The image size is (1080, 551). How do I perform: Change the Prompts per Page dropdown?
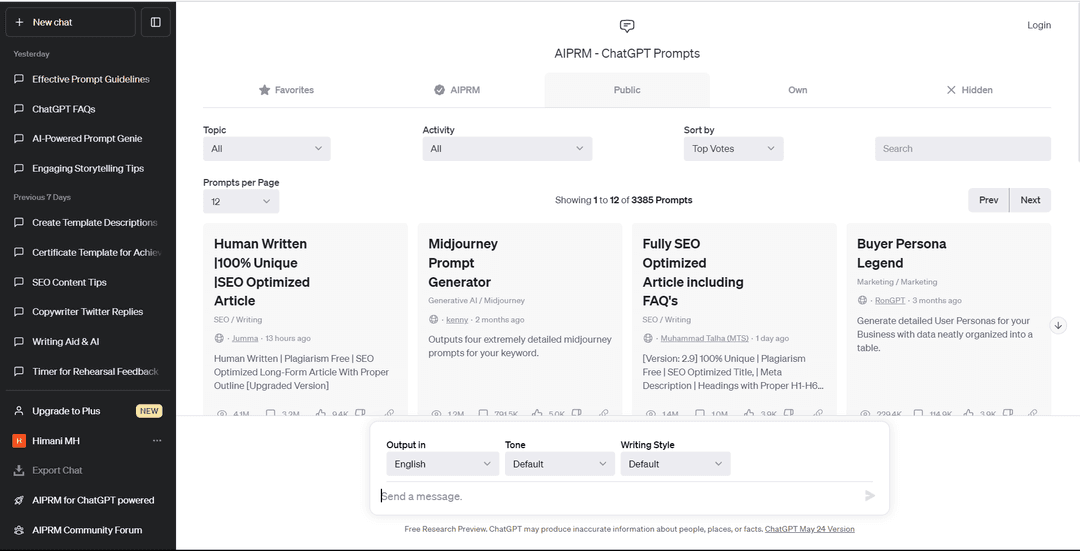point(241,201)
